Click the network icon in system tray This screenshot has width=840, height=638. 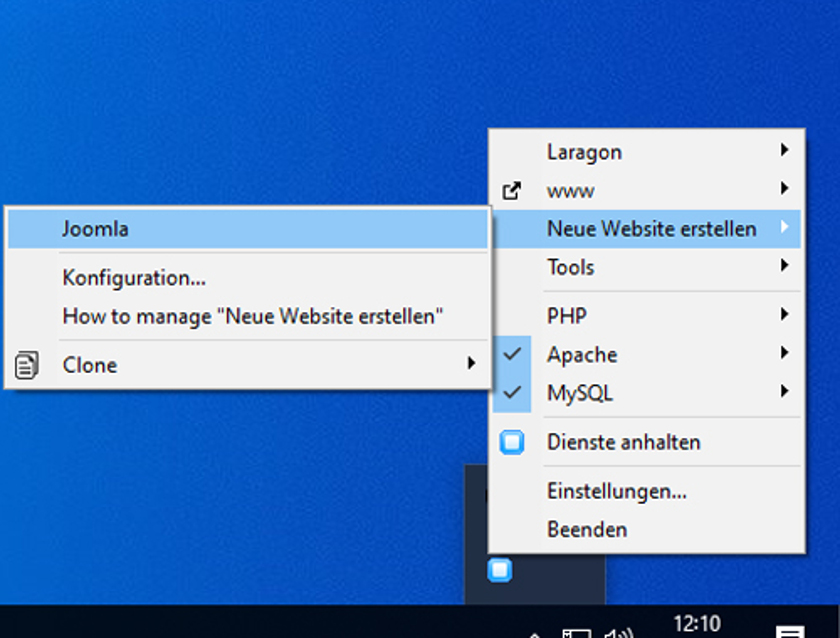point(577,633)
